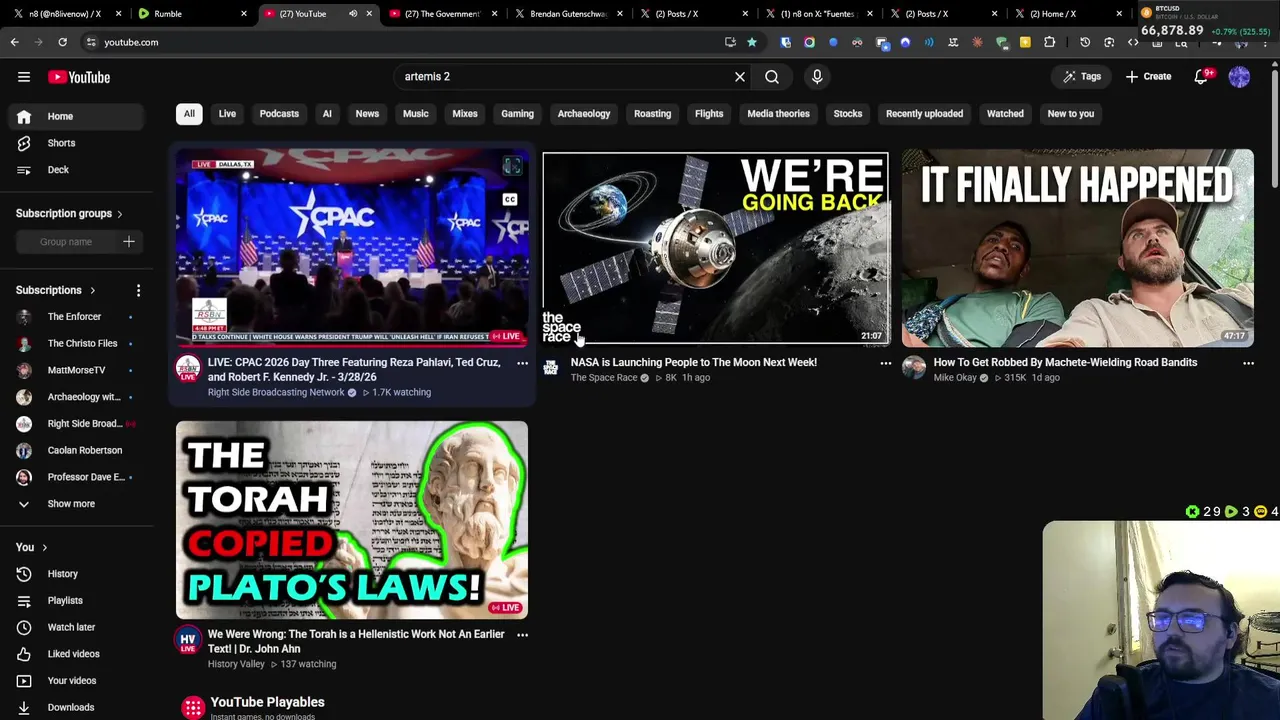Open the notifications bell
Screen dimensions: 1280x720
(1202, 77)
